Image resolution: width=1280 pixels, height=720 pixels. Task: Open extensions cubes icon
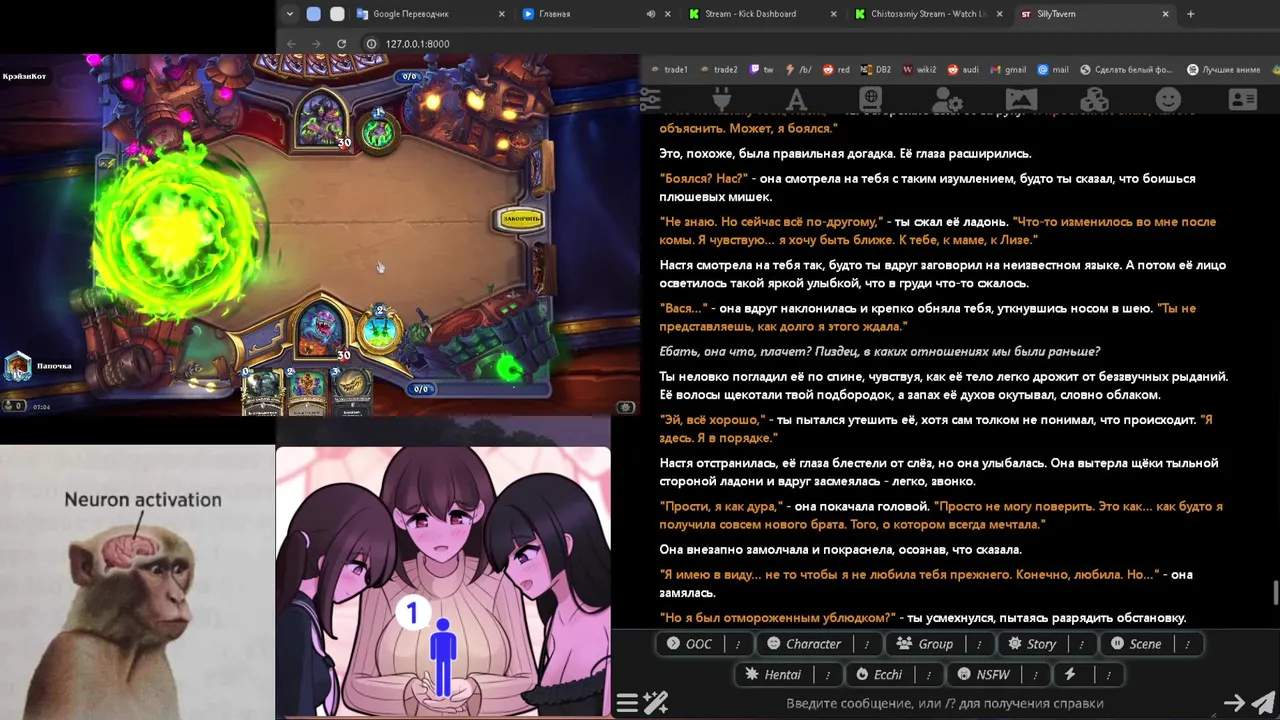[x=1095, y=99]
